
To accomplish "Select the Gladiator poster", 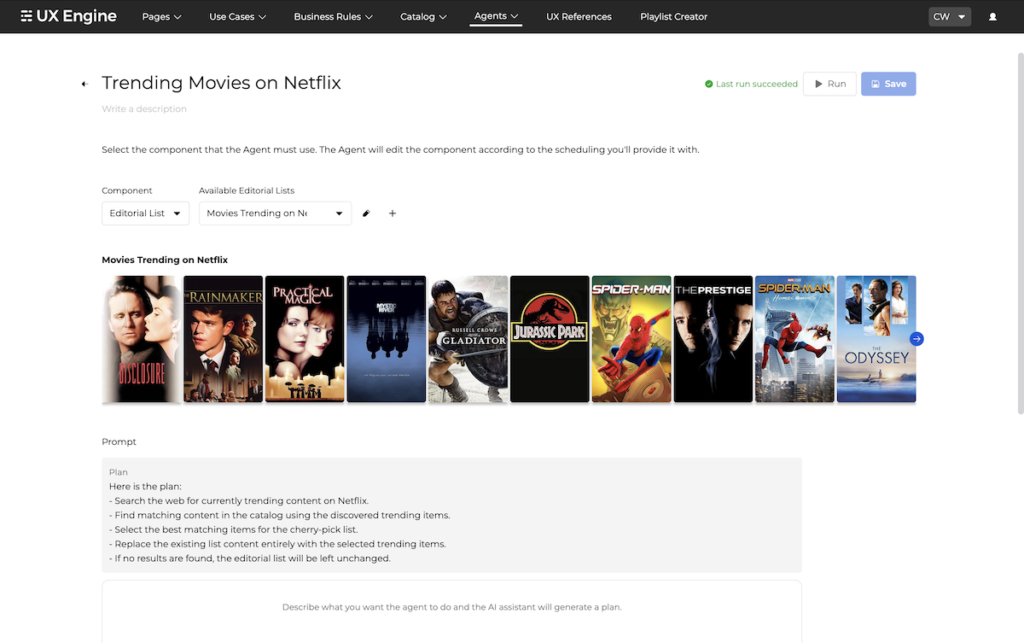I will pos(468,339).
